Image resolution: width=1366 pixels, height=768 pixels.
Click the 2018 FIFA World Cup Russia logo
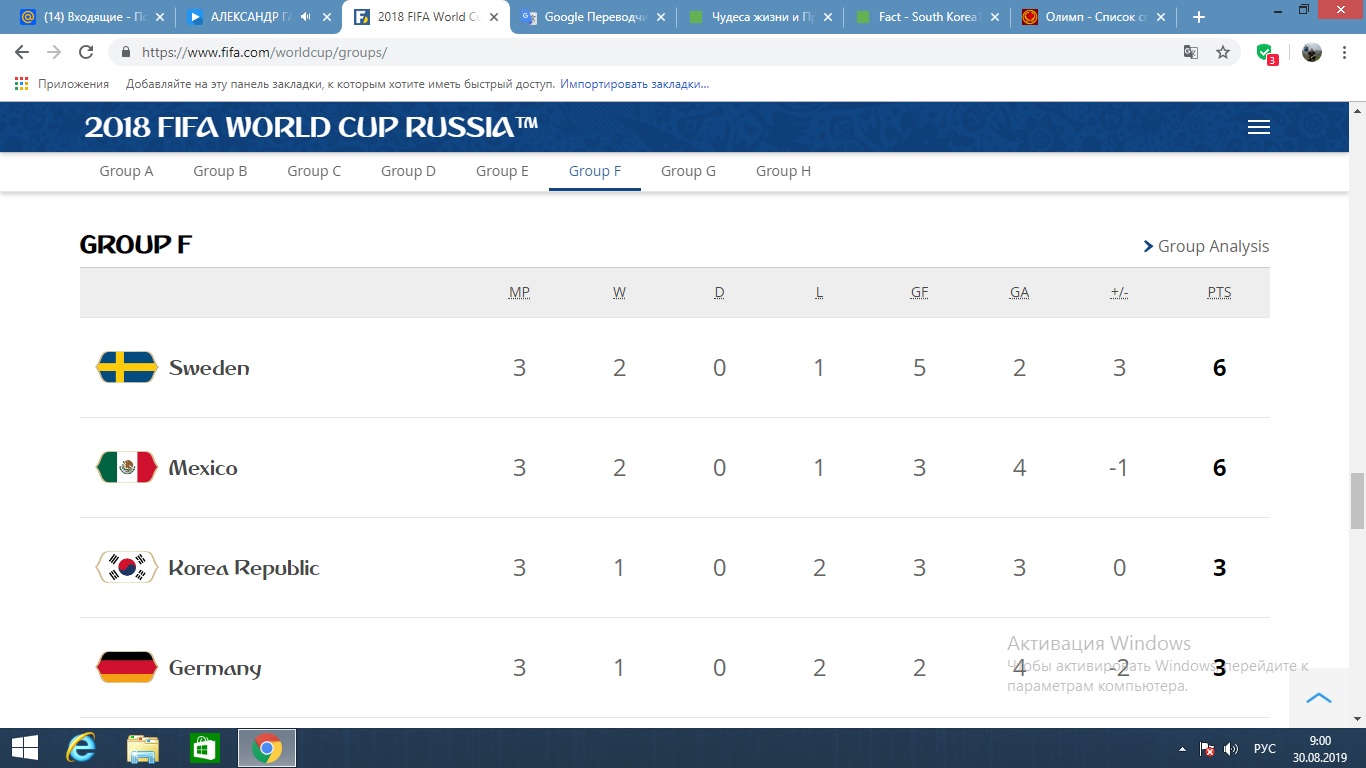311,127
